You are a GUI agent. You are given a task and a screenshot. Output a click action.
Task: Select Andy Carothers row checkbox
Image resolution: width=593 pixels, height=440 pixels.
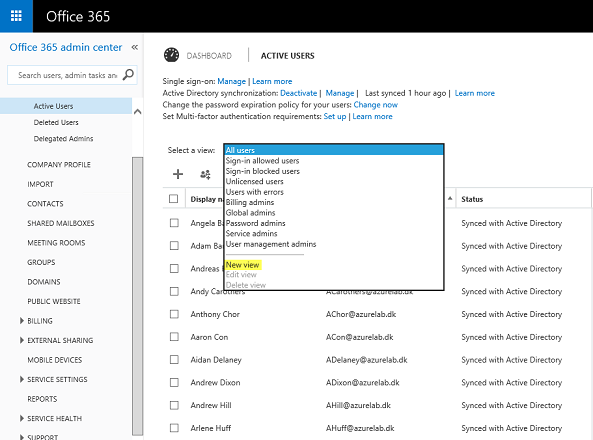174,291
